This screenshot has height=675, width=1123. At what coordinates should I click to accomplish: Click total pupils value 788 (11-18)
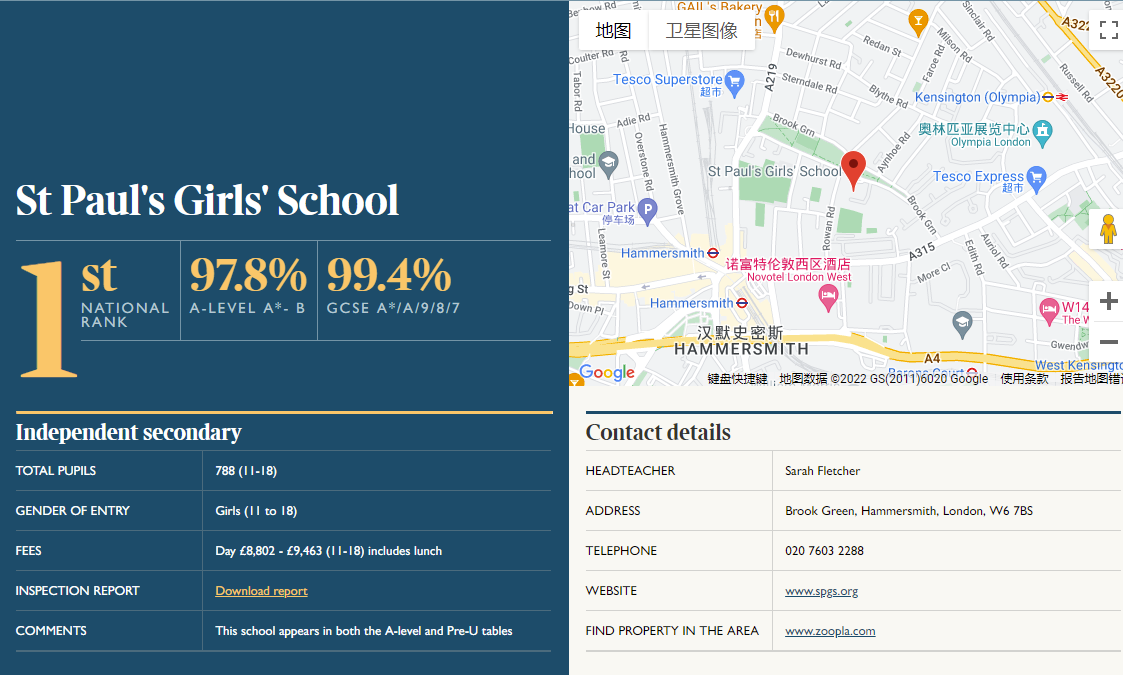pos(246,471)
